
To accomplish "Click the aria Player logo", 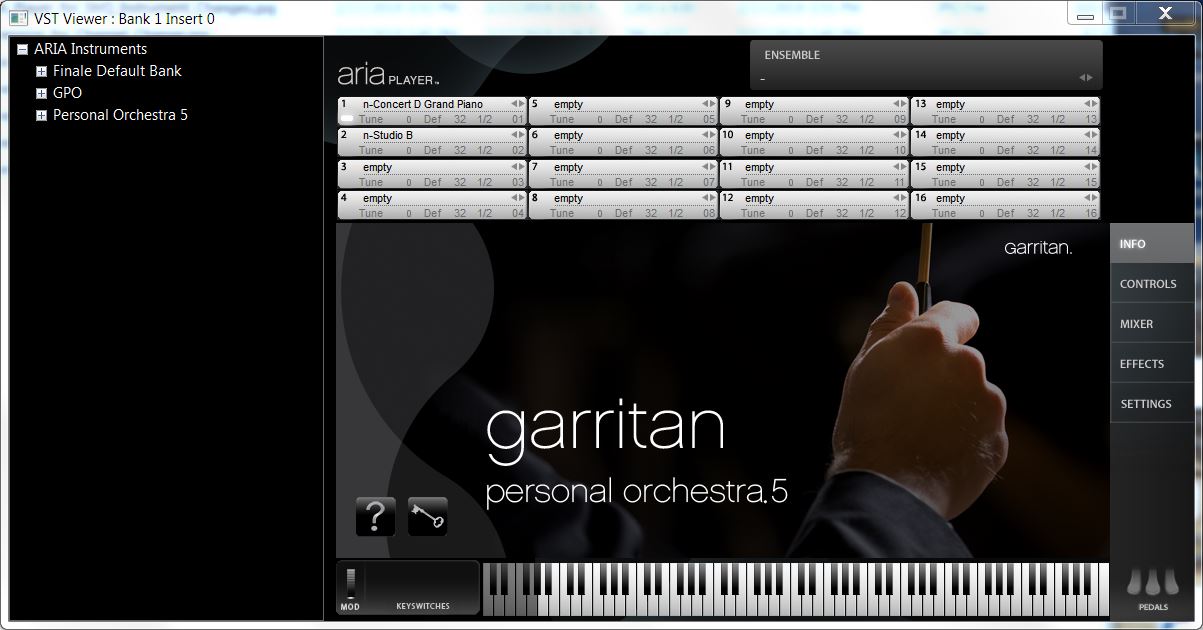I will point(388,74).
